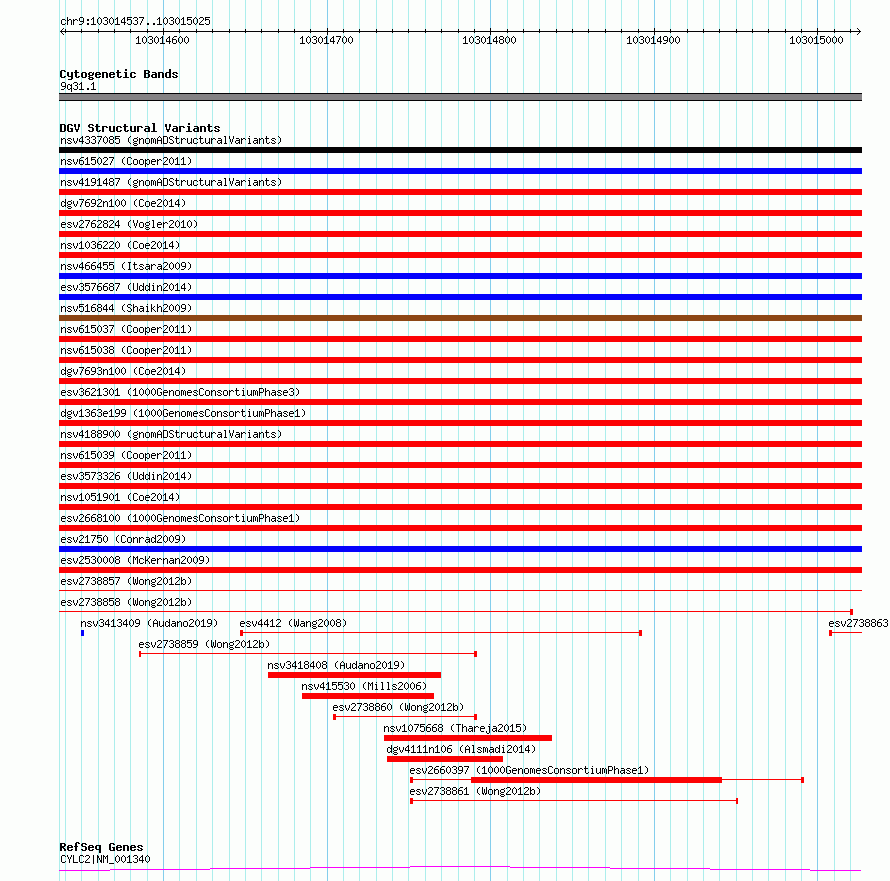Click the gray 9q31.1 cytogenetic band bar
The width and height of the screenshot is (890, 881).
(x=460, y=97)
